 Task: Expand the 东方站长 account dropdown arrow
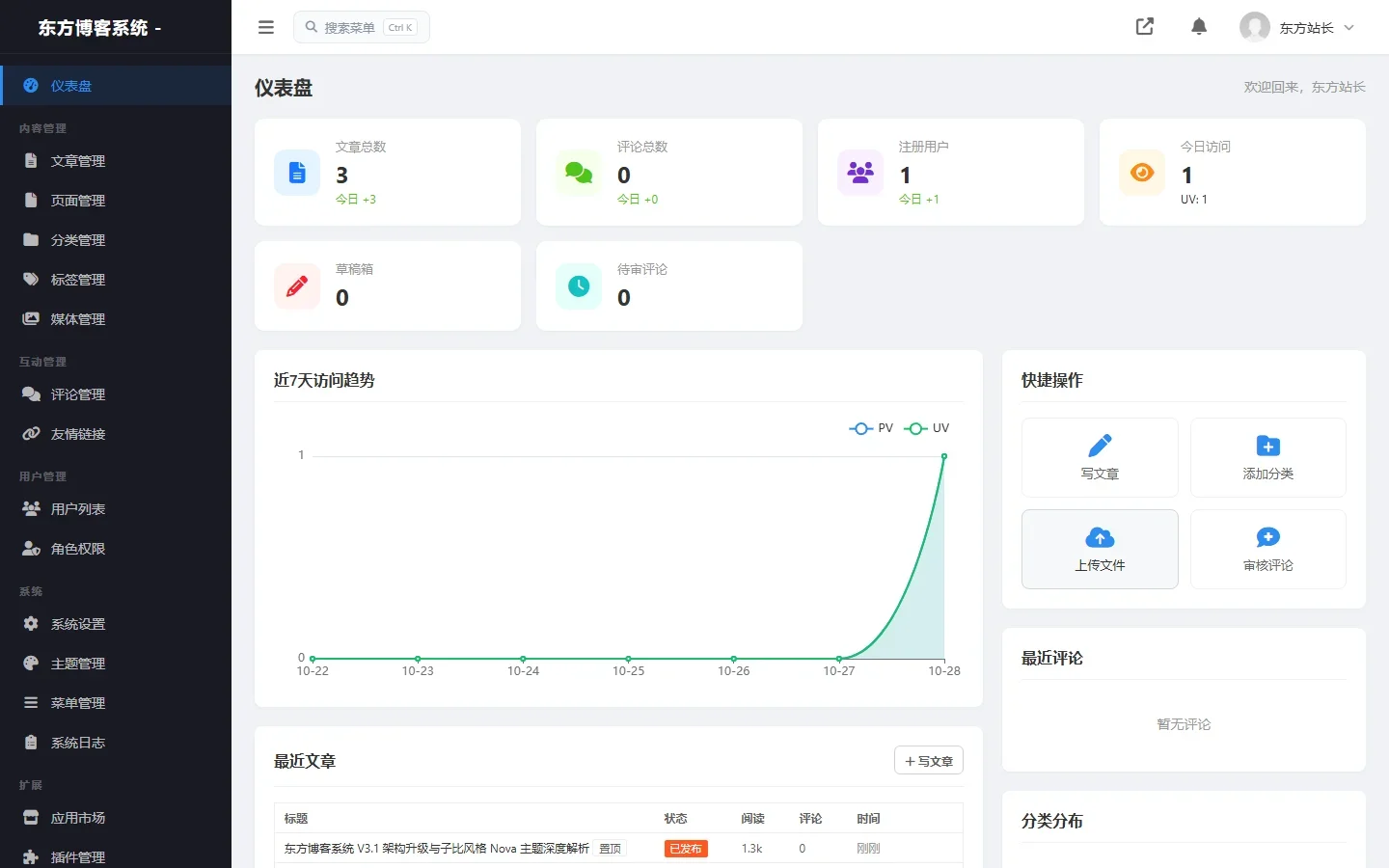click(1349, 28)
